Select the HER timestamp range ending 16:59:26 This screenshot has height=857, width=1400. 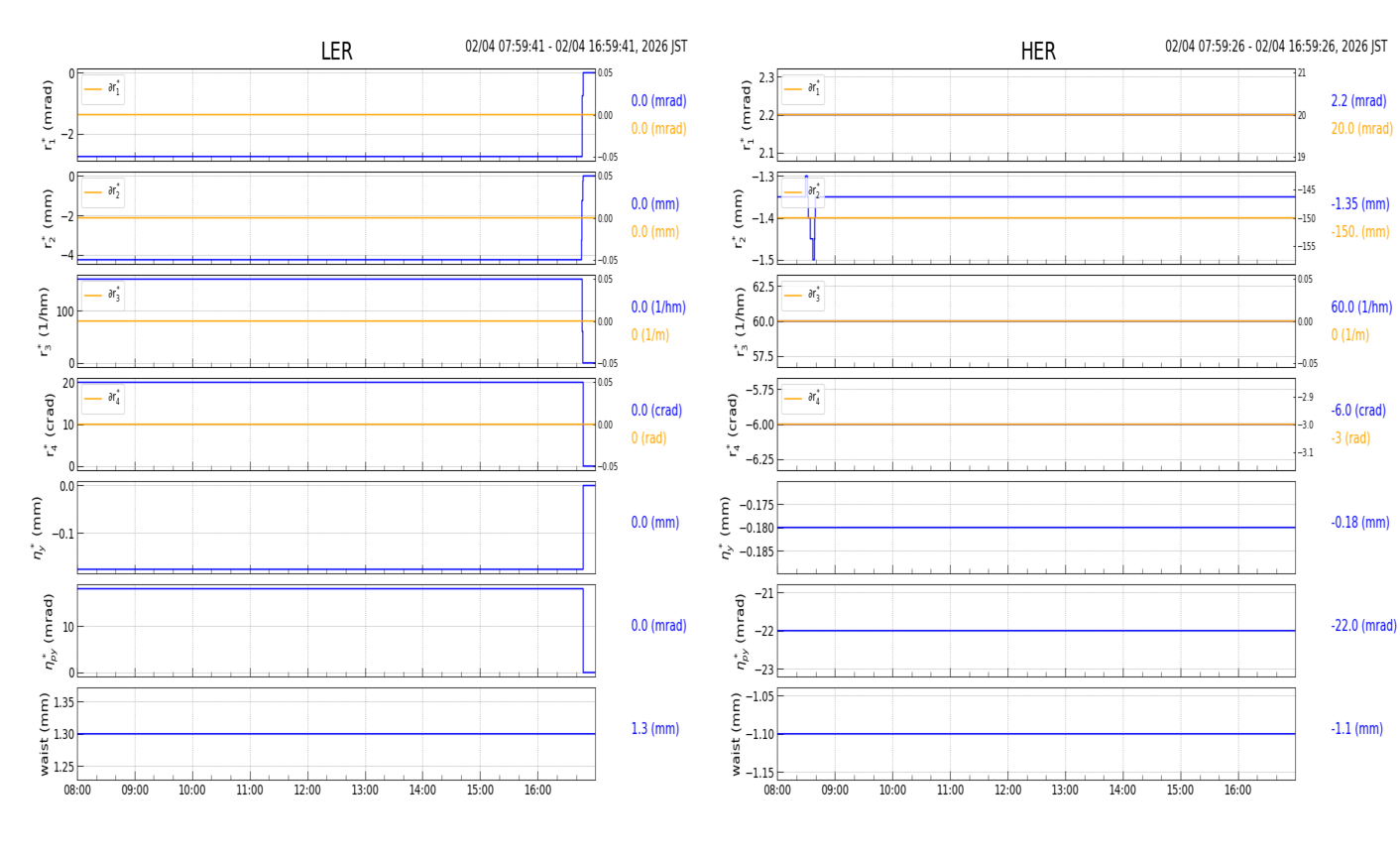(x=1276, y=47)
